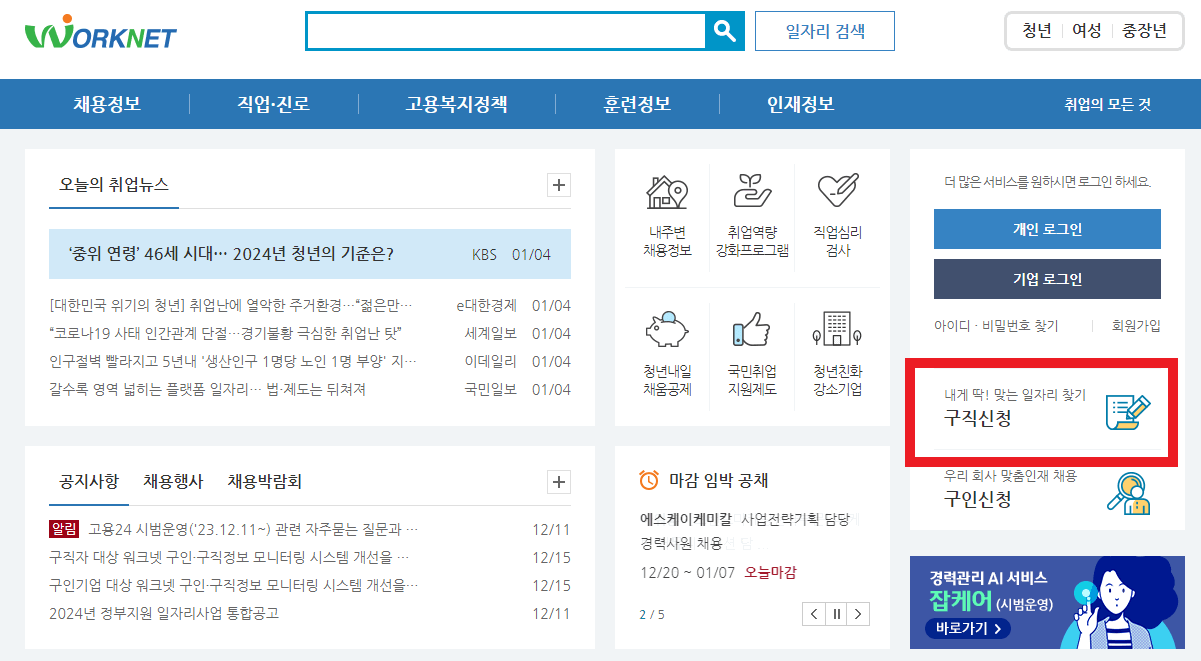
Task: Pause the 마감 임박 공채 carousel autoplay
Action: [835, 613]
